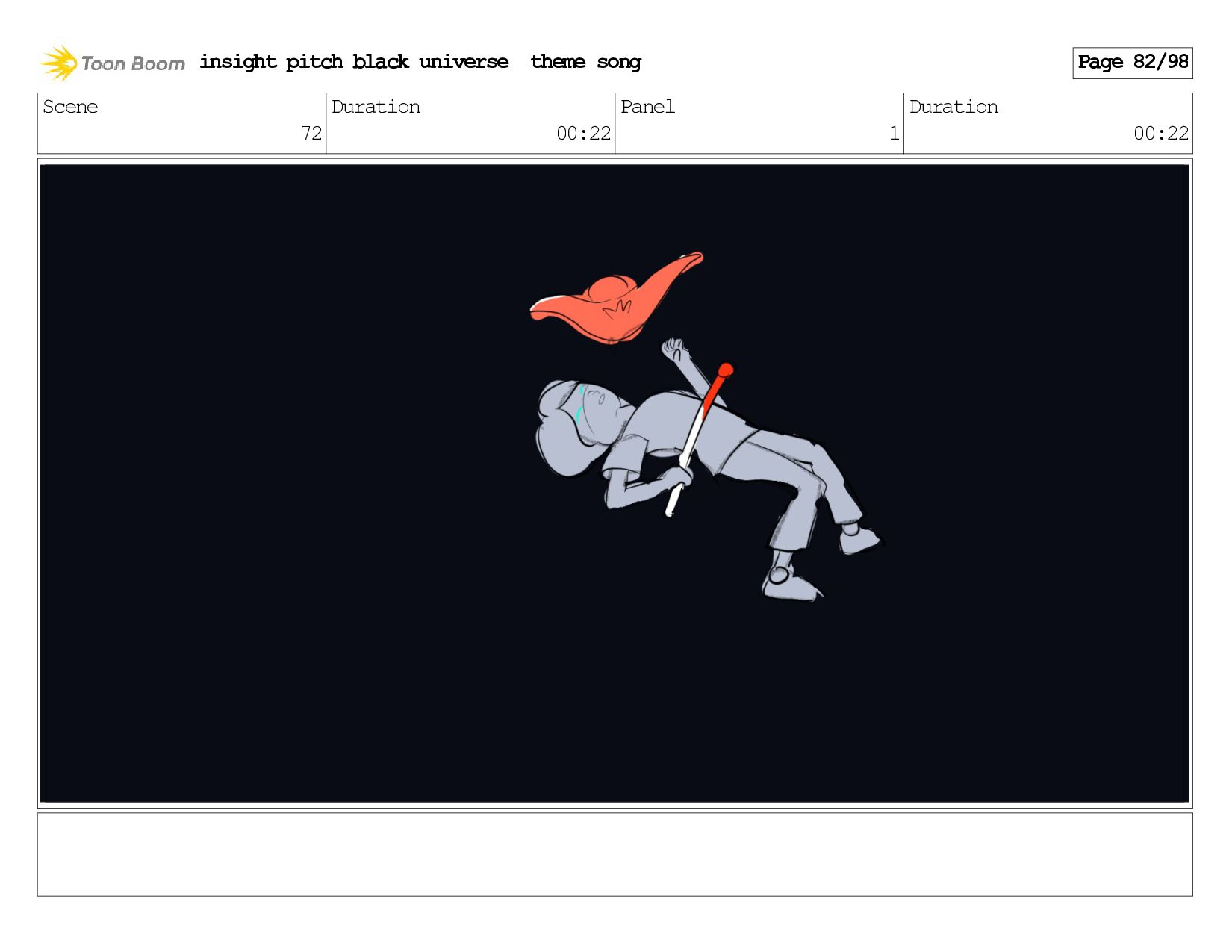Image resolution: width=1232 pixels, height=952 pixels.
Task: Click the 'Panel' header label
Action: point(647,107)
